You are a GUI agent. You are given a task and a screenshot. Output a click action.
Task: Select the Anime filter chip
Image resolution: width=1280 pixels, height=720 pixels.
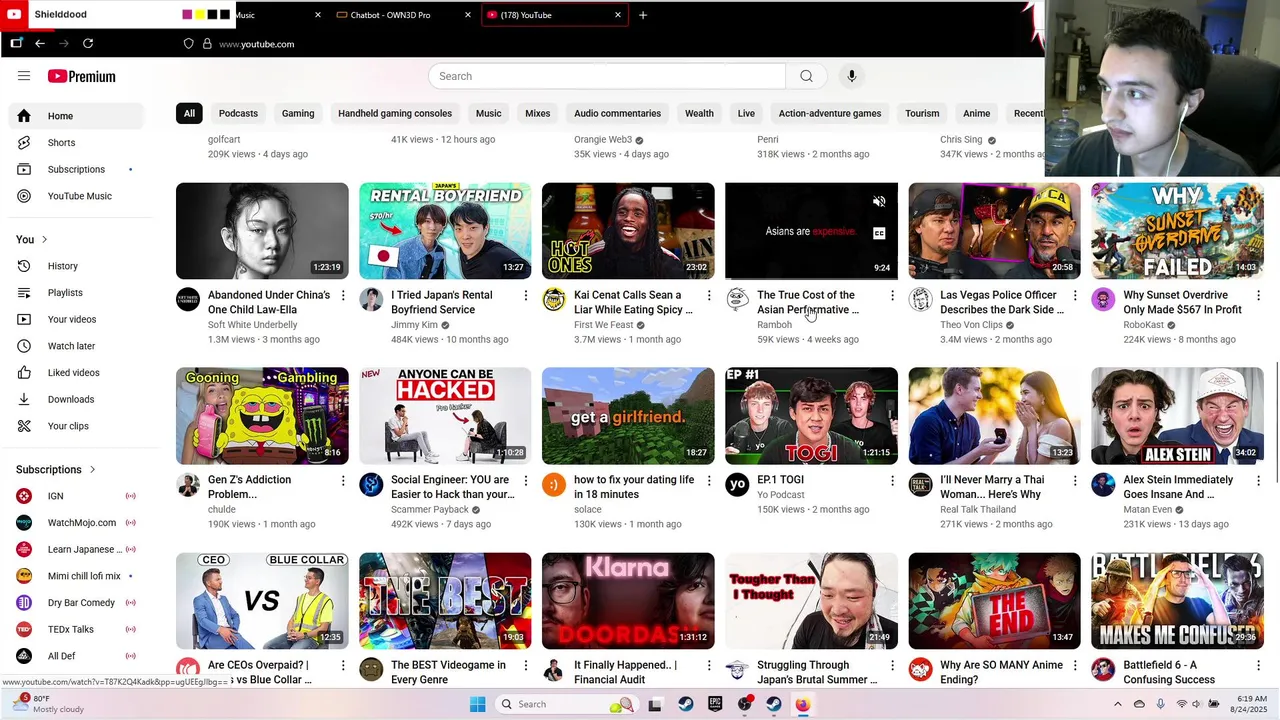[x=976, y=113]
